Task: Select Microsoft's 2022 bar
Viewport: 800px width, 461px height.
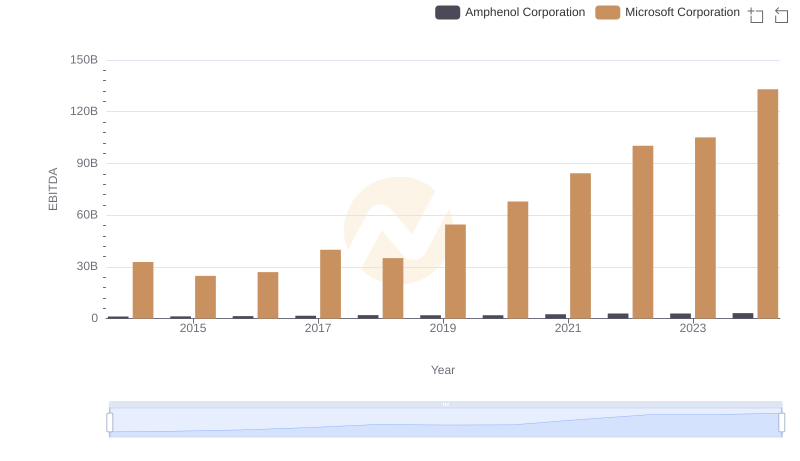Action: [643, 232]
